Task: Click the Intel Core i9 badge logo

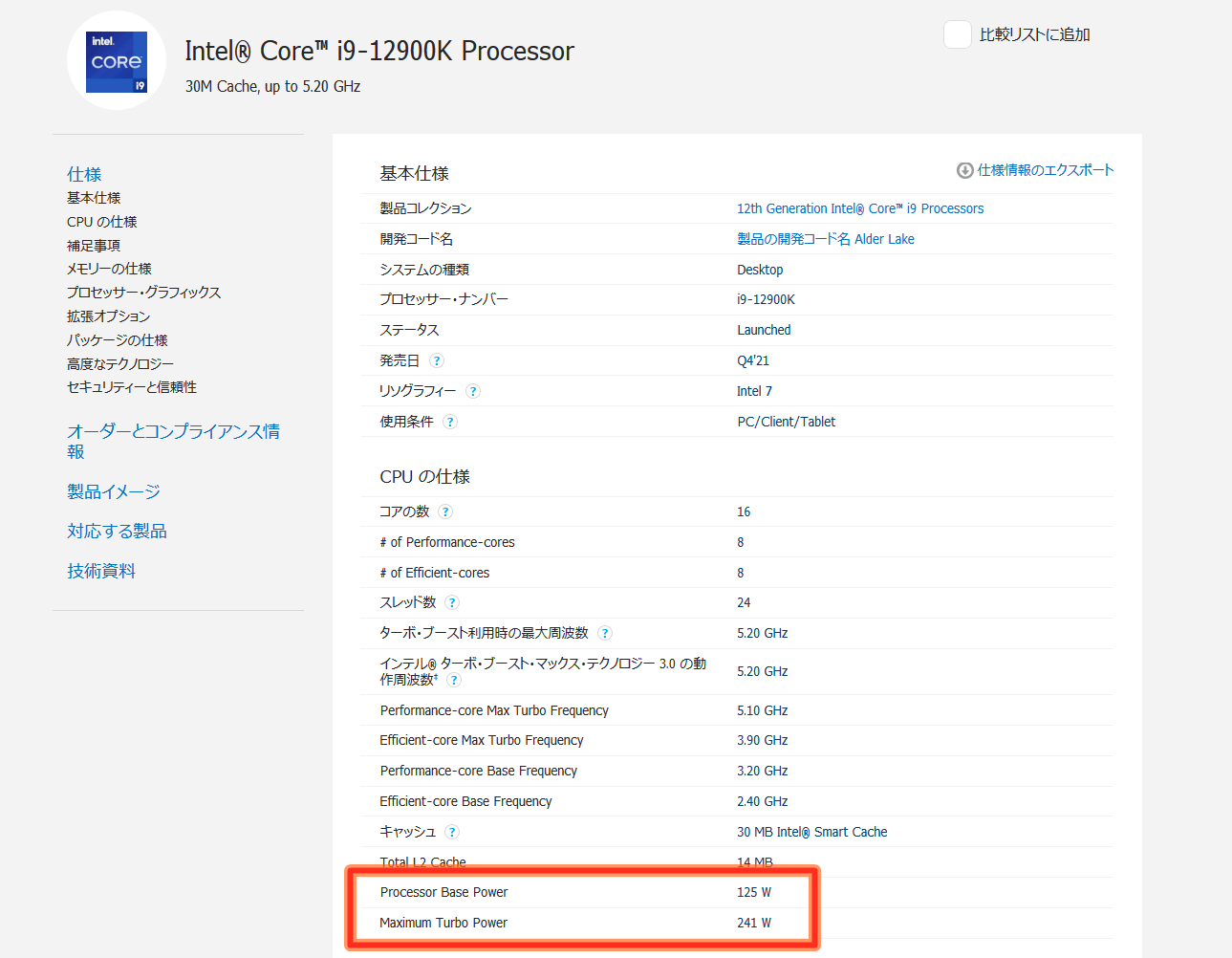Action: (117, 62)
